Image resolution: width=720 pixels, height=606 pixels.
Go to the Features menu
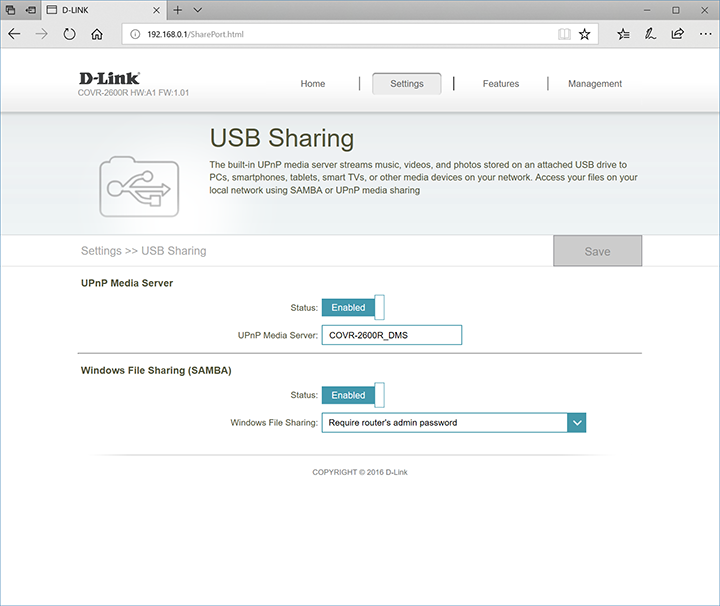coord(500,84)
